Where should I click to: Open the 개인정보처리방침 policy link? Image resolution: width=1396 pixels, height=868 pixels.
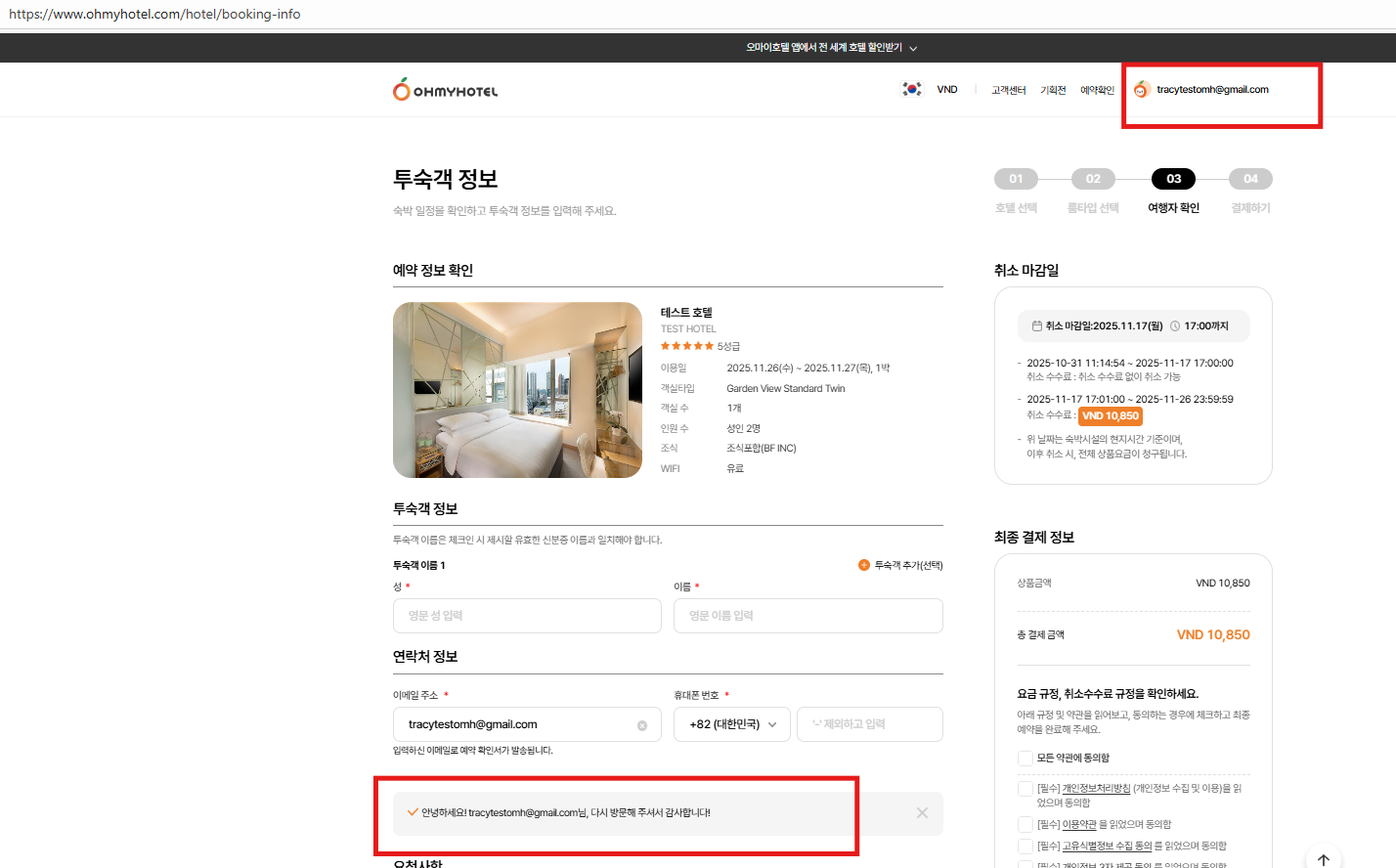click(1096, 789)
